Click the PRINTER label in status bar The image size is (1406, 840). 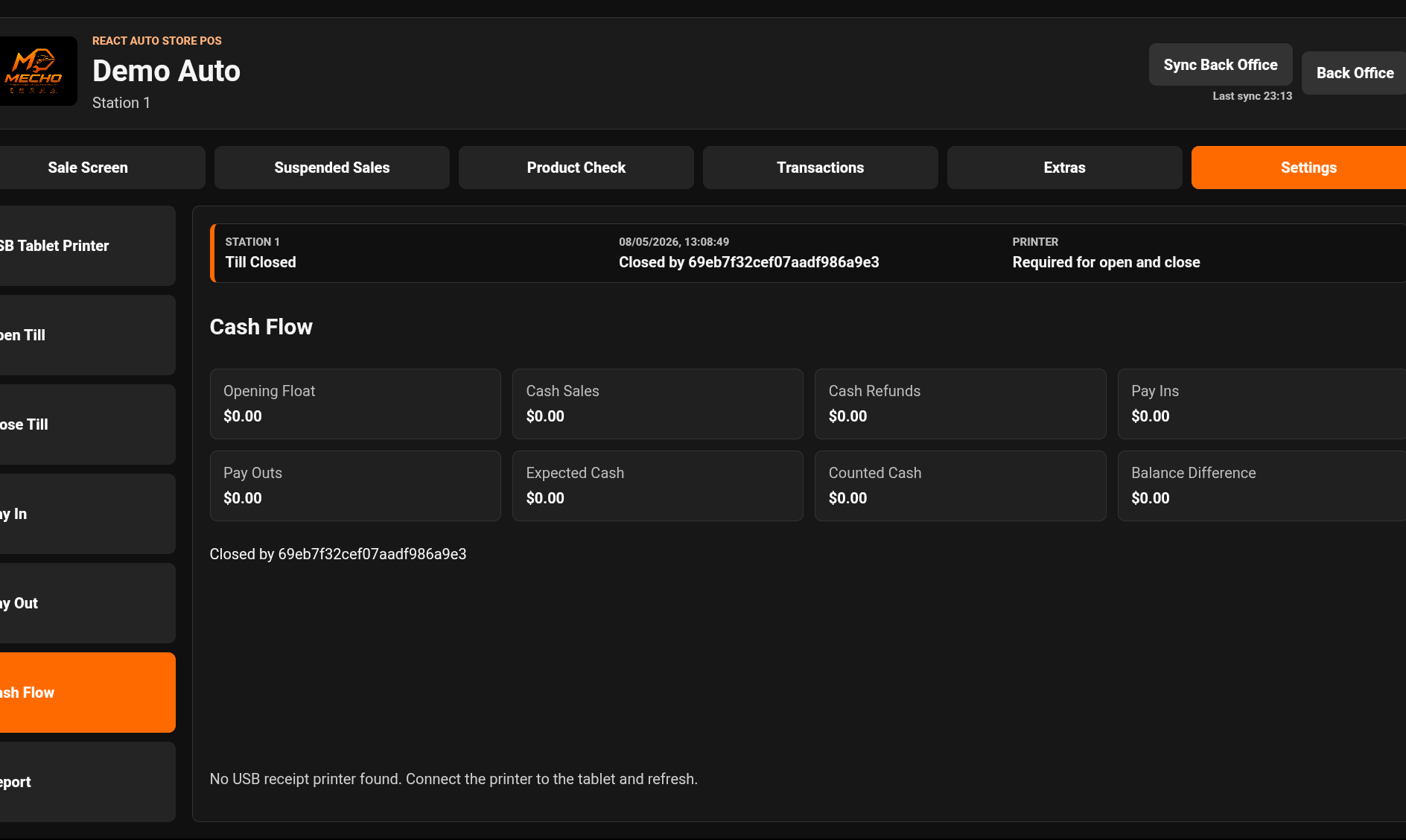(1035, 242)
